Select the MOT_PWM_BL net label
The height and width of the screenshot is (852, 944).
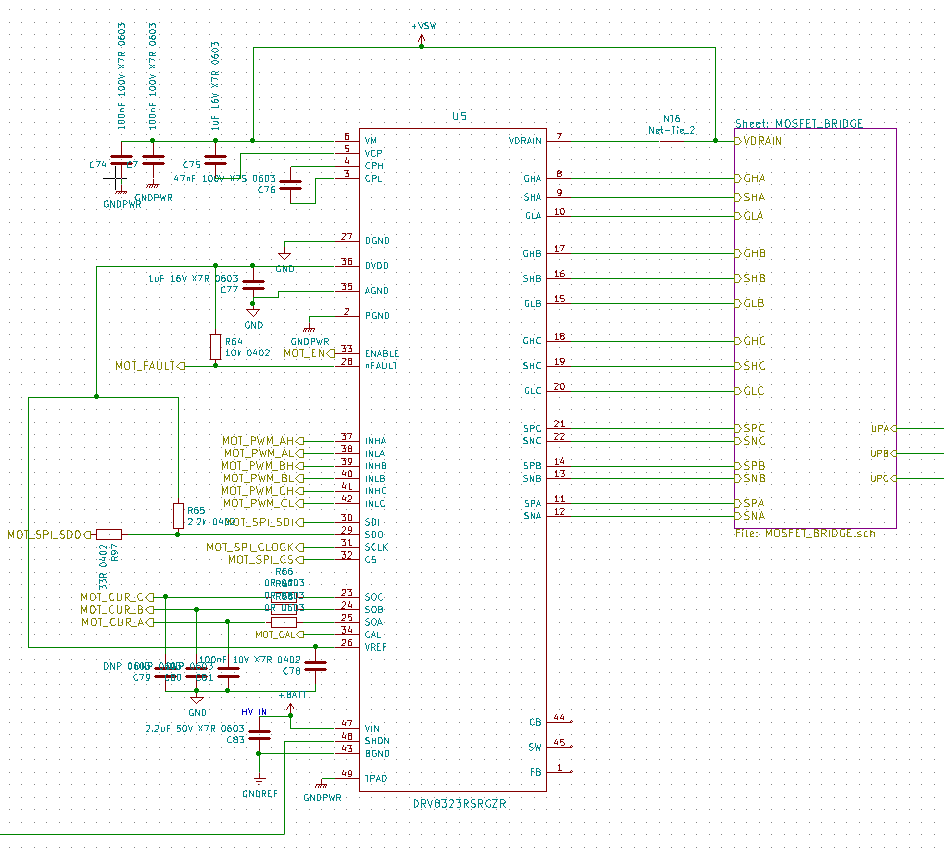pyautogui.click(x=263, y=479)
